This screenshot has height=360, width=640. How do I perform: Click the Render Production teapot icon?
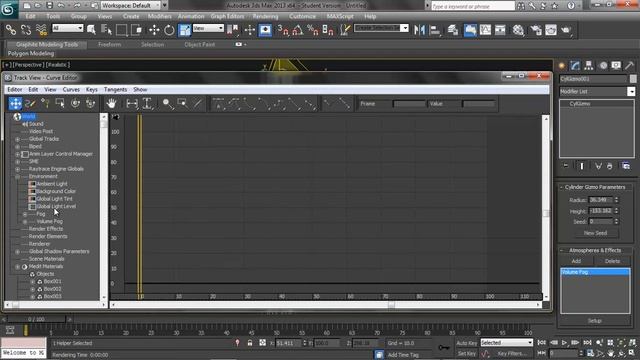tap(566, 30)
